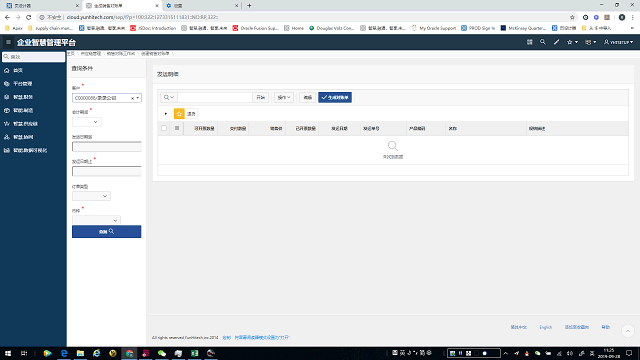Click the Go button beside the grid search box
640x360 pixels.
point(260,98)
